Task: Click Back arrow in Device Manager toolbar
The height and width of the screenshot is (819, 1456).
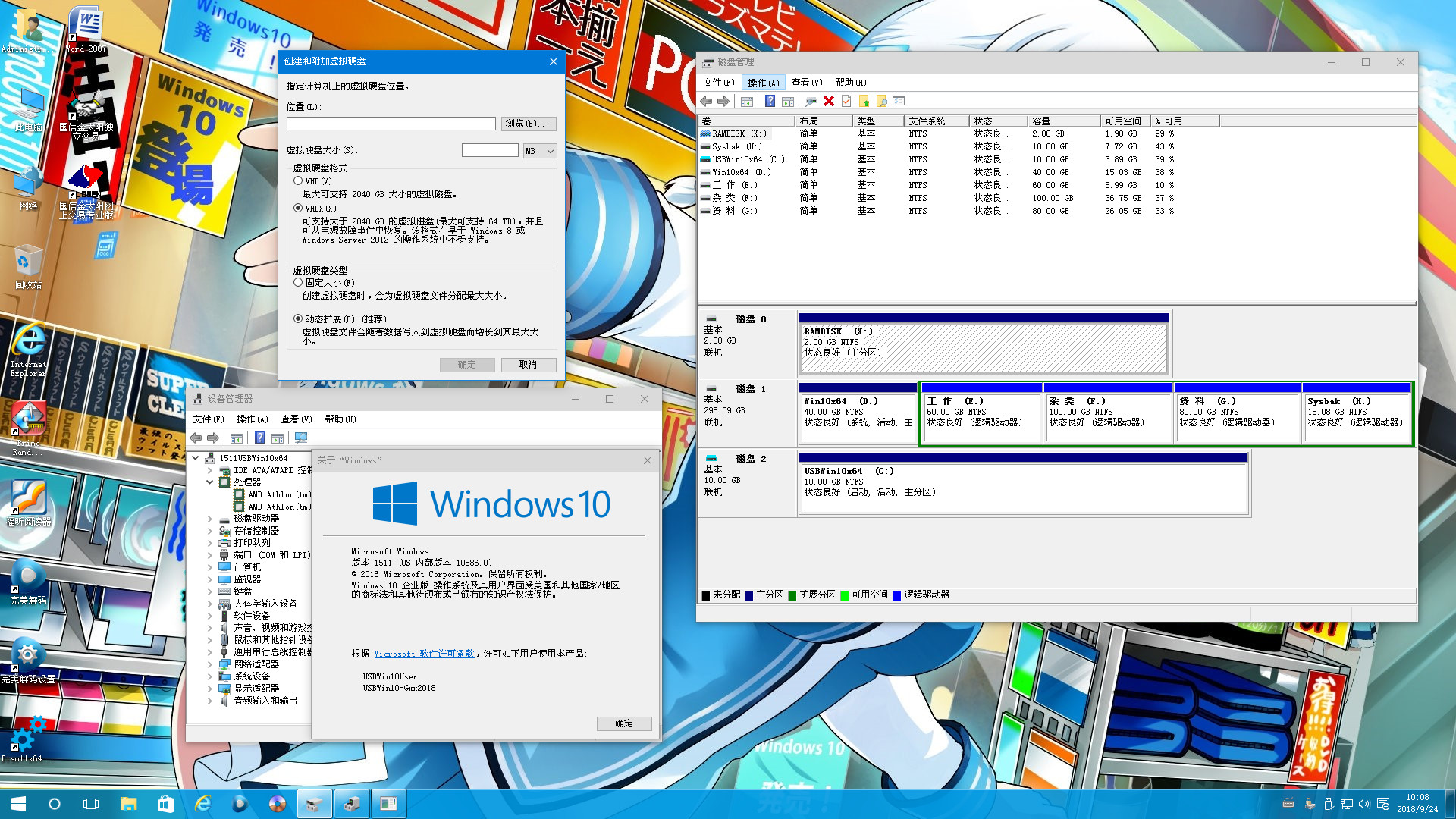Action: [196, 438]
